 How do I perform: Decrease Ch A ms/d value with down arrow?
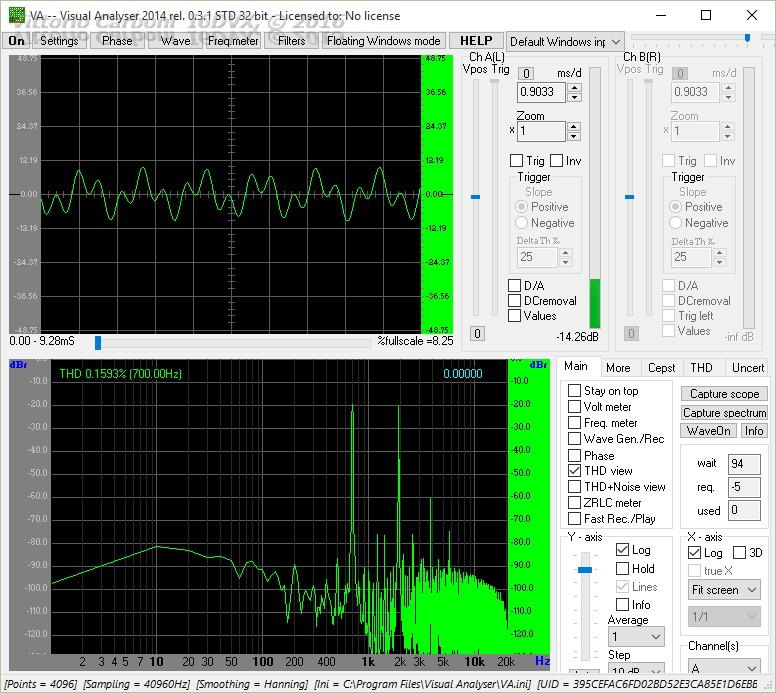(x=574, y=97)
